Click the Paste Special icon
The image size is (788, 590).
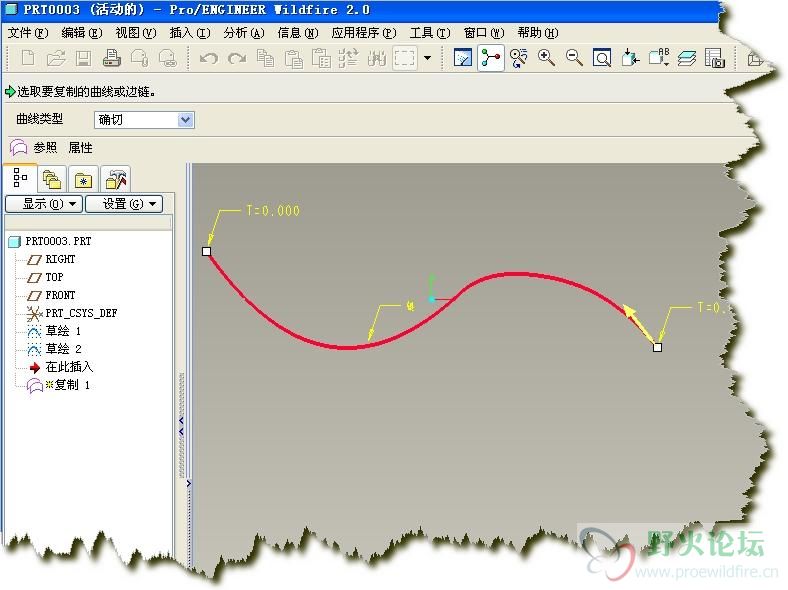point(321,58)
